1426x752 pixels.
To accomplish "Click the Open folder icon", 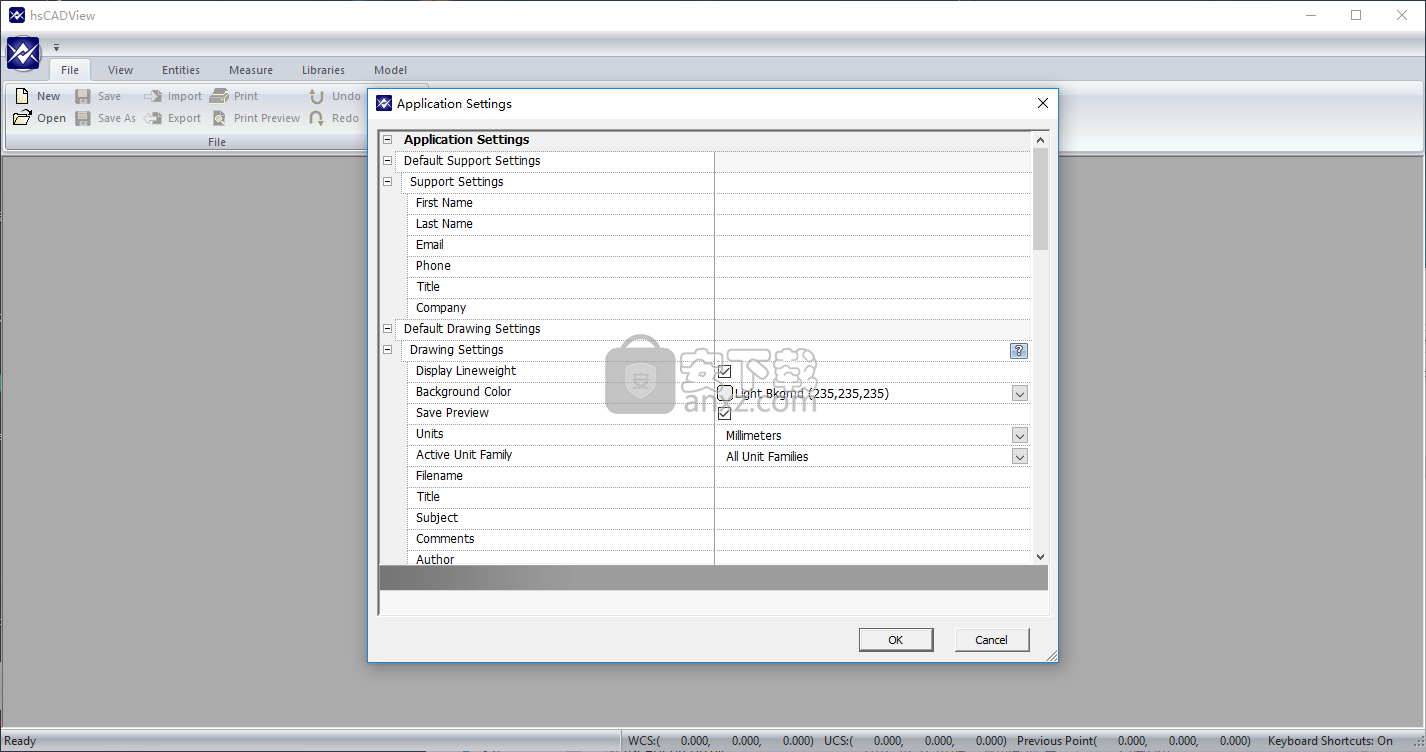I will 22,118.
